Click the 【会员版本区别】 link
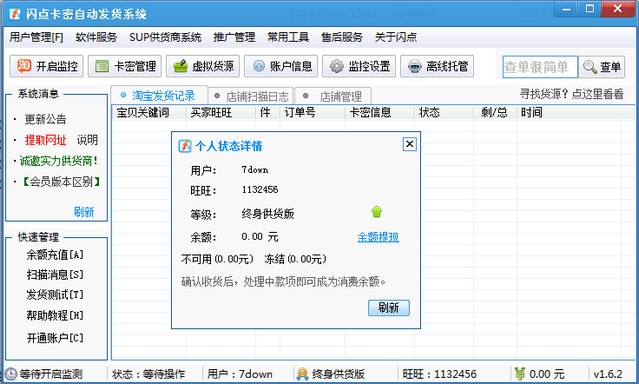Image resolution: width=639 pixels, height=384 pixels. pyautogui.click(x=61, y=182)
